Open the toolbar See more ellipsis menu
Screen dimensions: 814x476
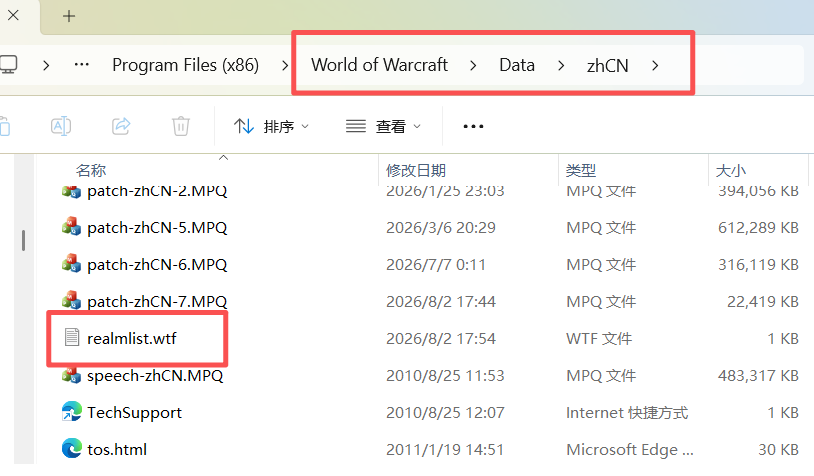(x=473, y=126)
